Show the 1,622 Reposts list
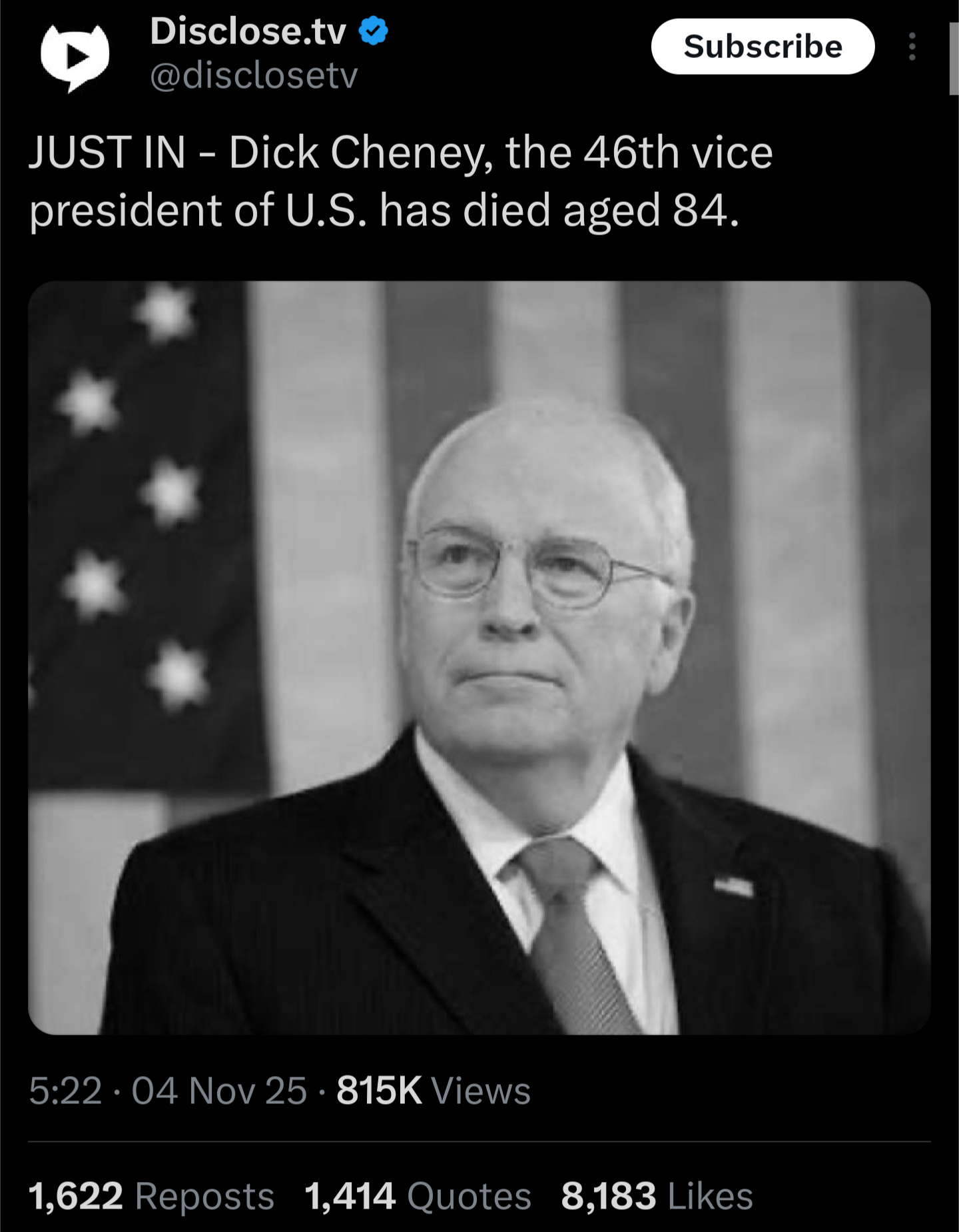959x1232 pixels. coord(151,1196)
